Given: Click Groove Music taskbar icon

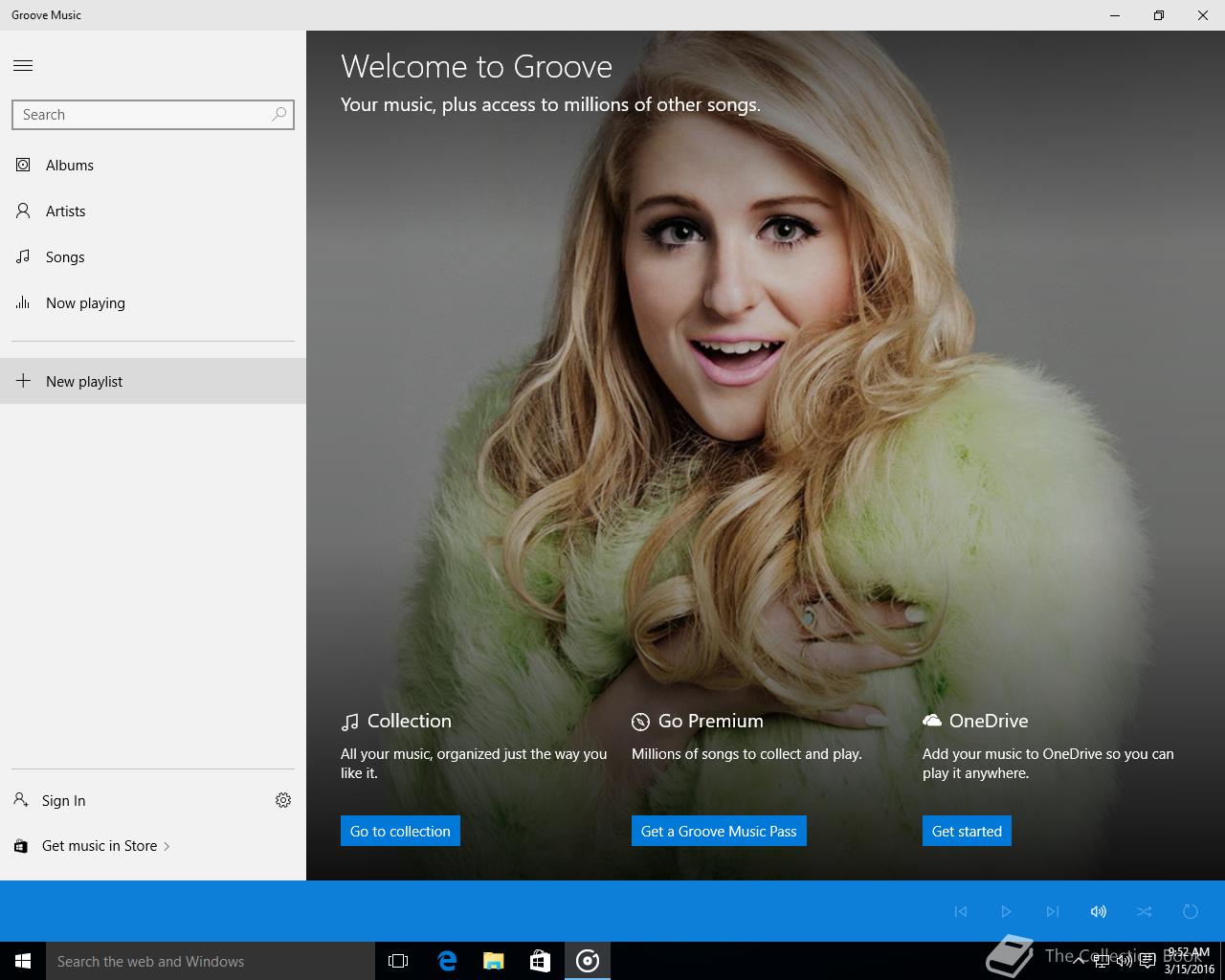Looking at the screenshot, I should coord(588,961).
